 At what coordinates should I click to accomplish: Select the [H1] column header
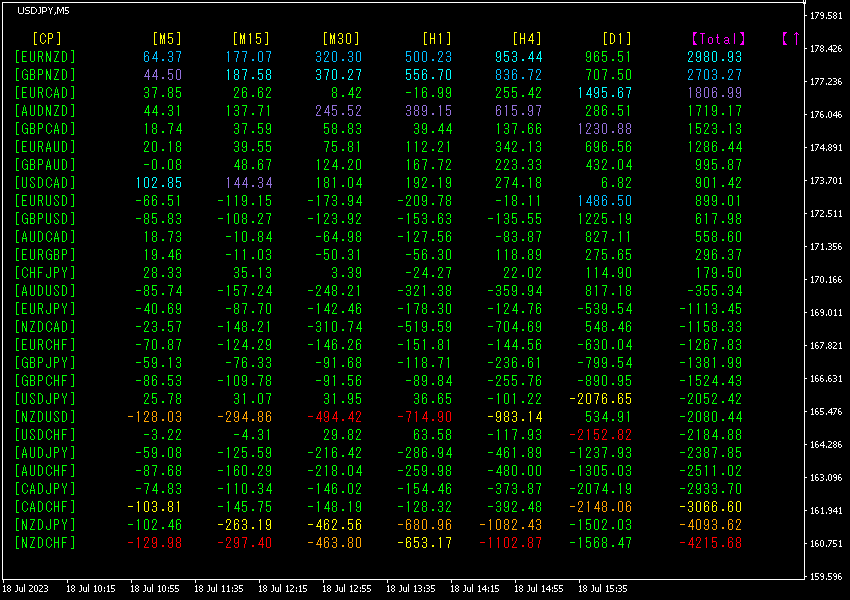point(437,38)
